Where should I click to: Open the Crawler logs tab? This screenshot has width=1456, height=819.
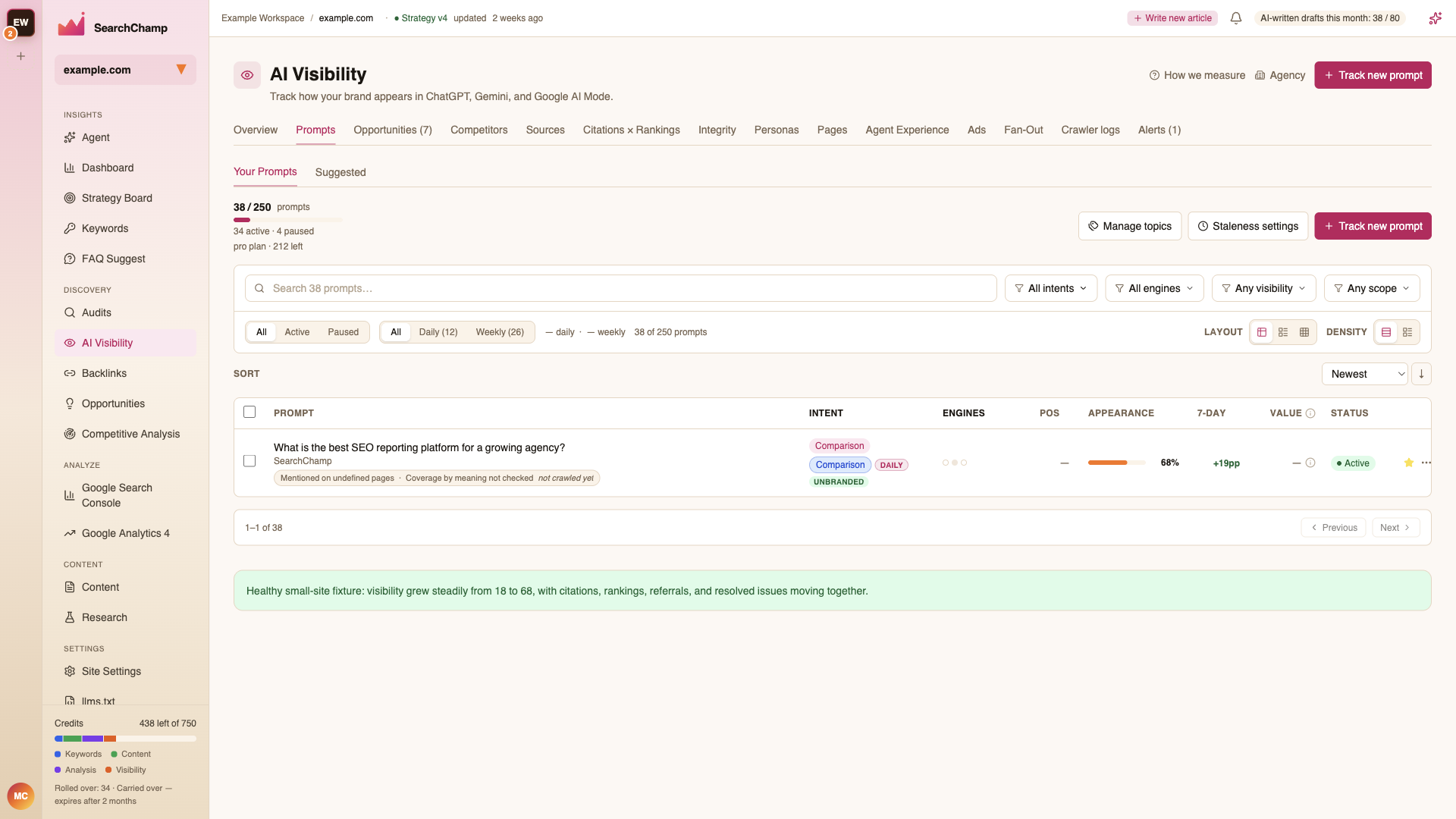click(1090, 130)
